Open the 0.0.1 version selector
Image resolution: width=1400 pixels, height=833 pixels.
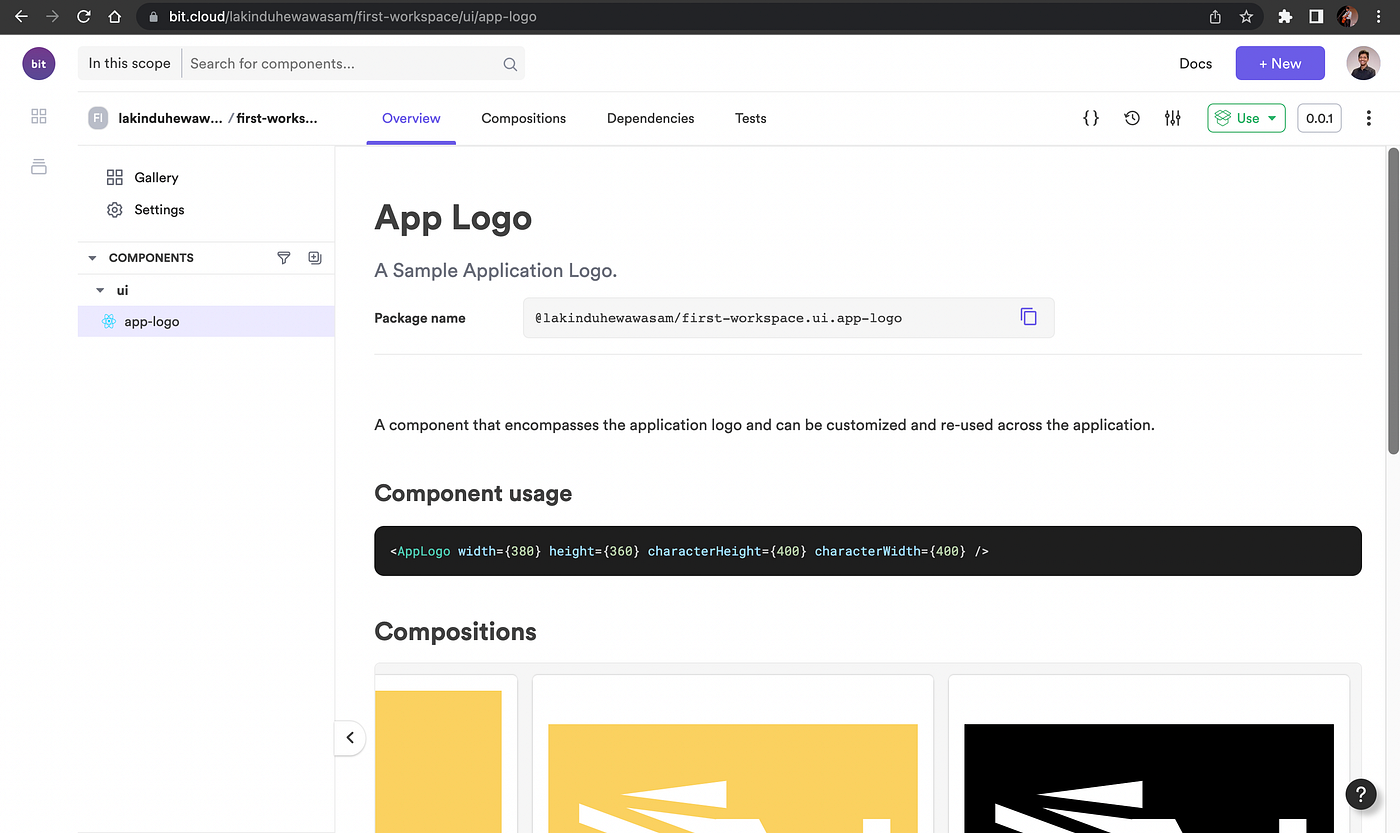(1319, 118)
